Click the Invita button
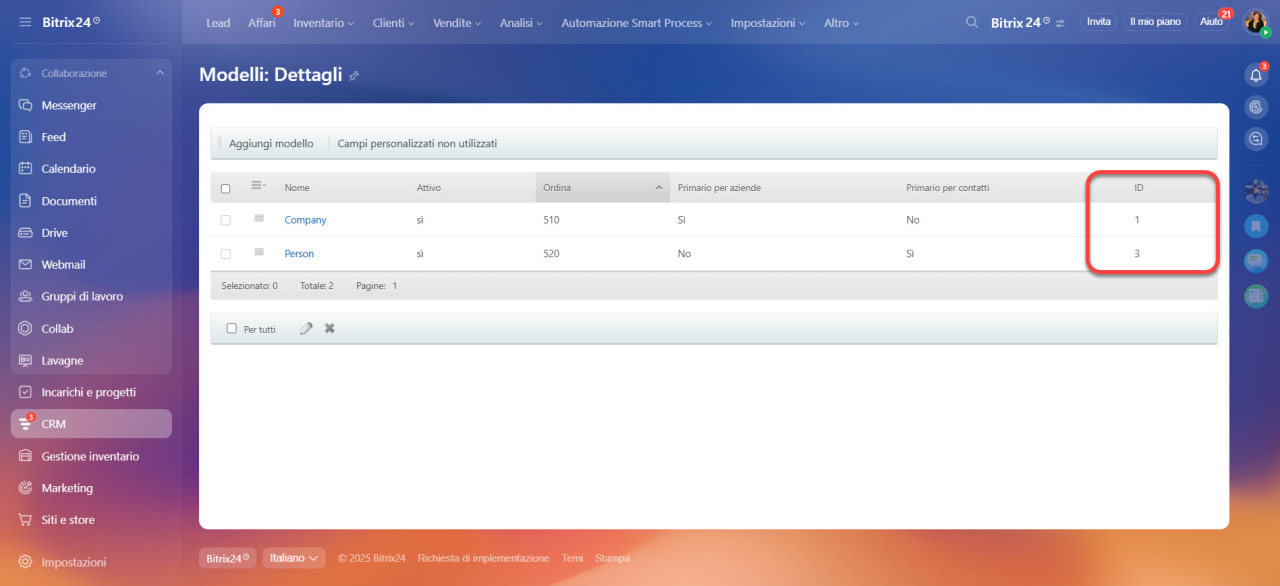 tap(1099, 22)
